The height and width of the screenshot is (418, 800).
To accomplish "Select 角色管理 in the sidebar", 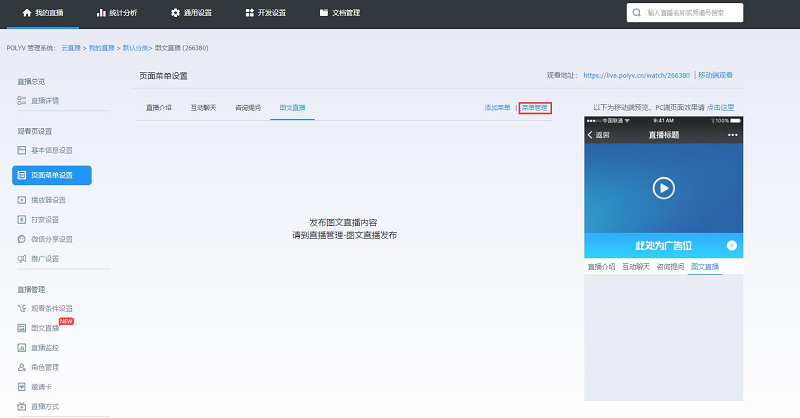I will (x=45, y=367).
